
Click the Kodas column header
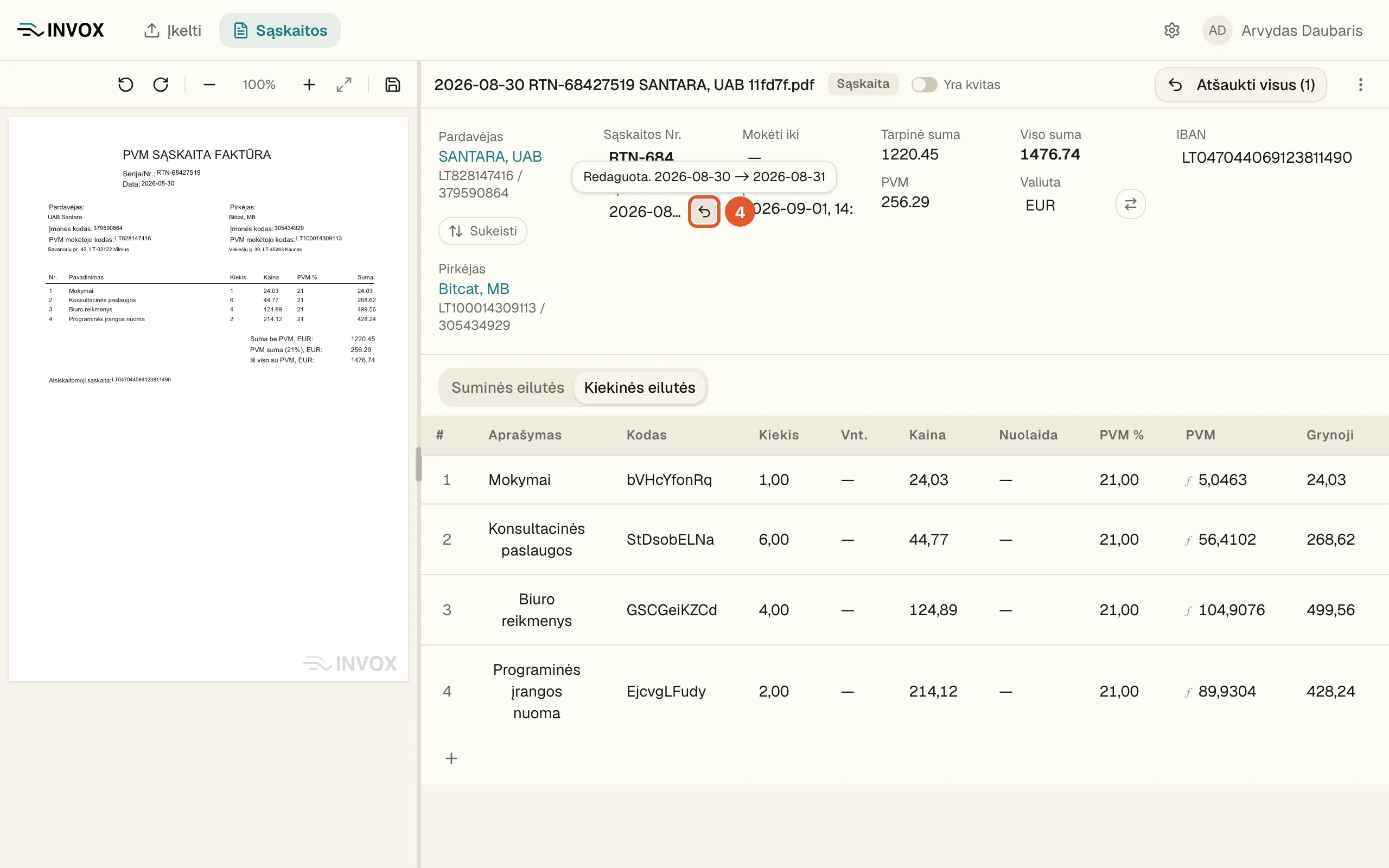[646, 435]
